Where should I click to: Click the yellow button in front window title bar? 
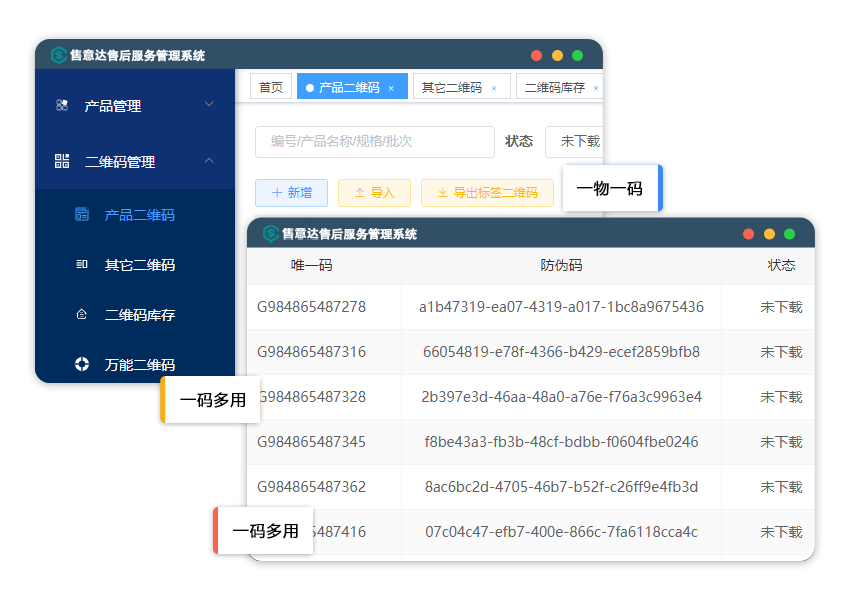[769, 234]
